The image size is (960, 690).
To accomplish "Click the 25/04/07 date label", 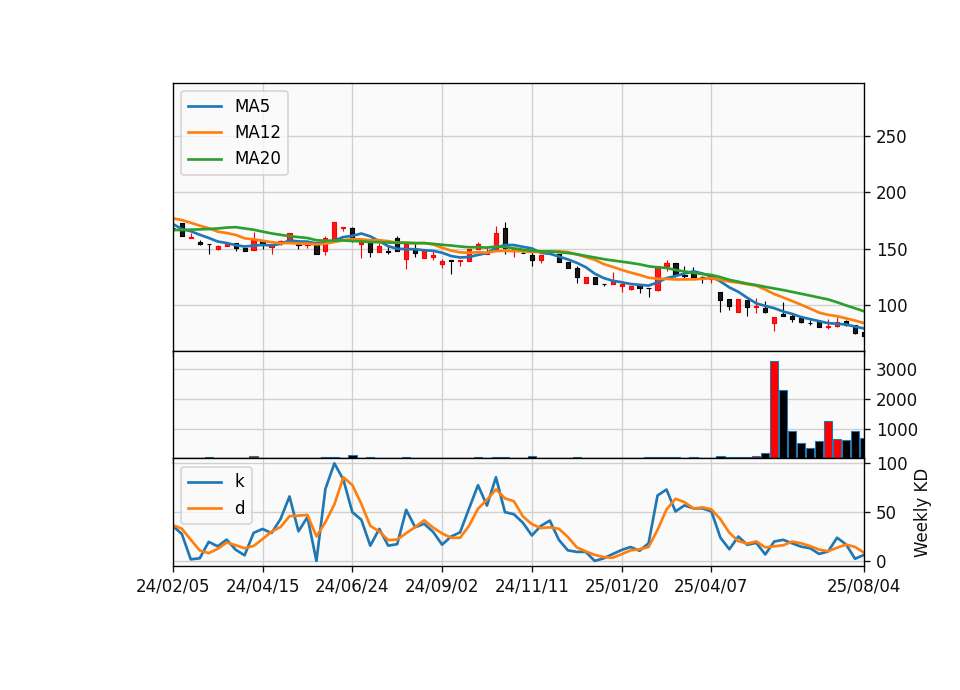I will click(711, 586).
